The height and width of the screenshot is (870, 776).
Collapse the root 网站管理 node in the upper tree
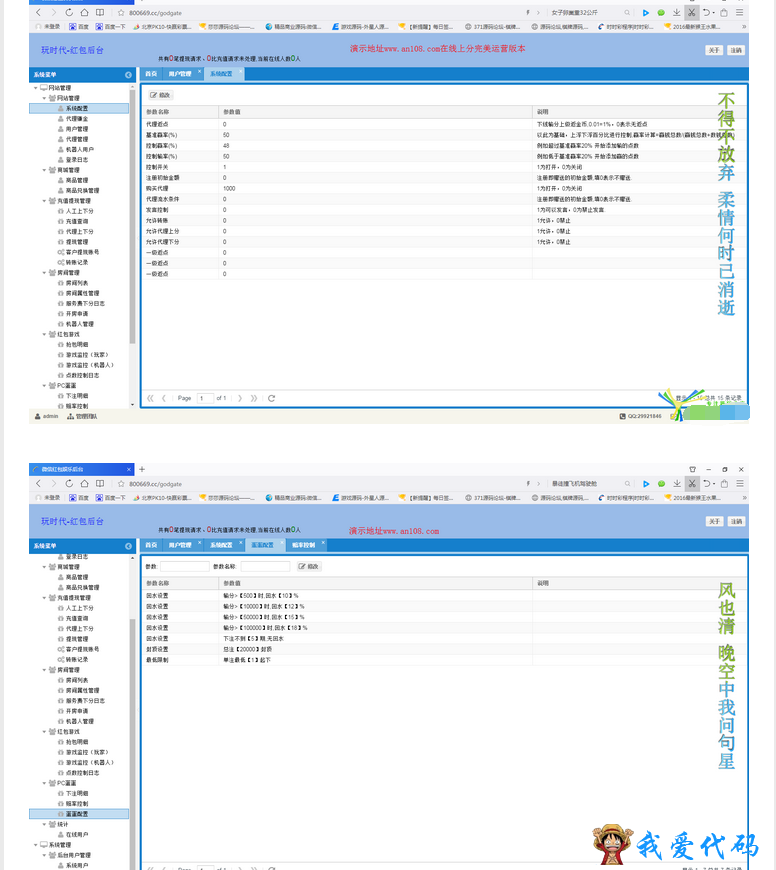(36, 88)
